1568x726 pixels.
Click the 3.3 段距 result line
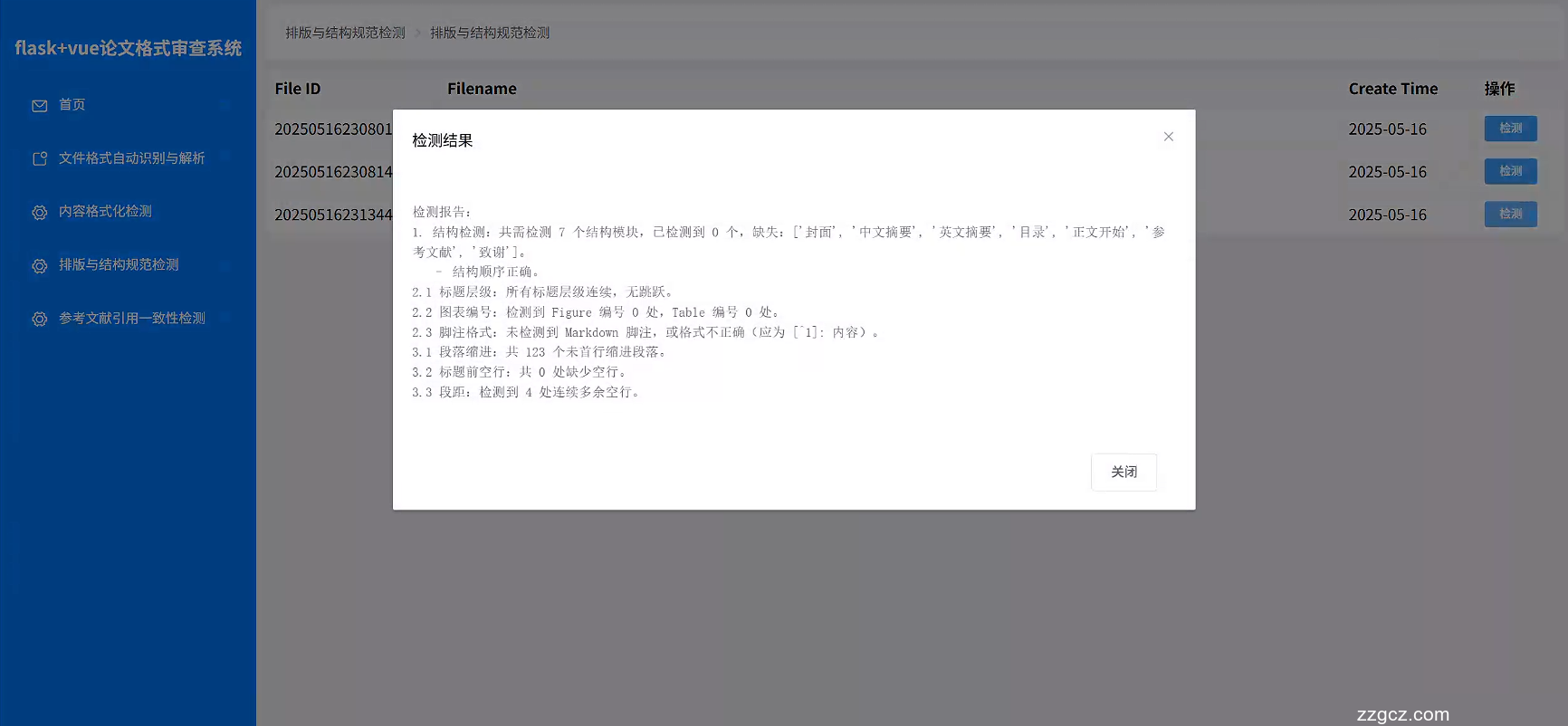[528, 392]
